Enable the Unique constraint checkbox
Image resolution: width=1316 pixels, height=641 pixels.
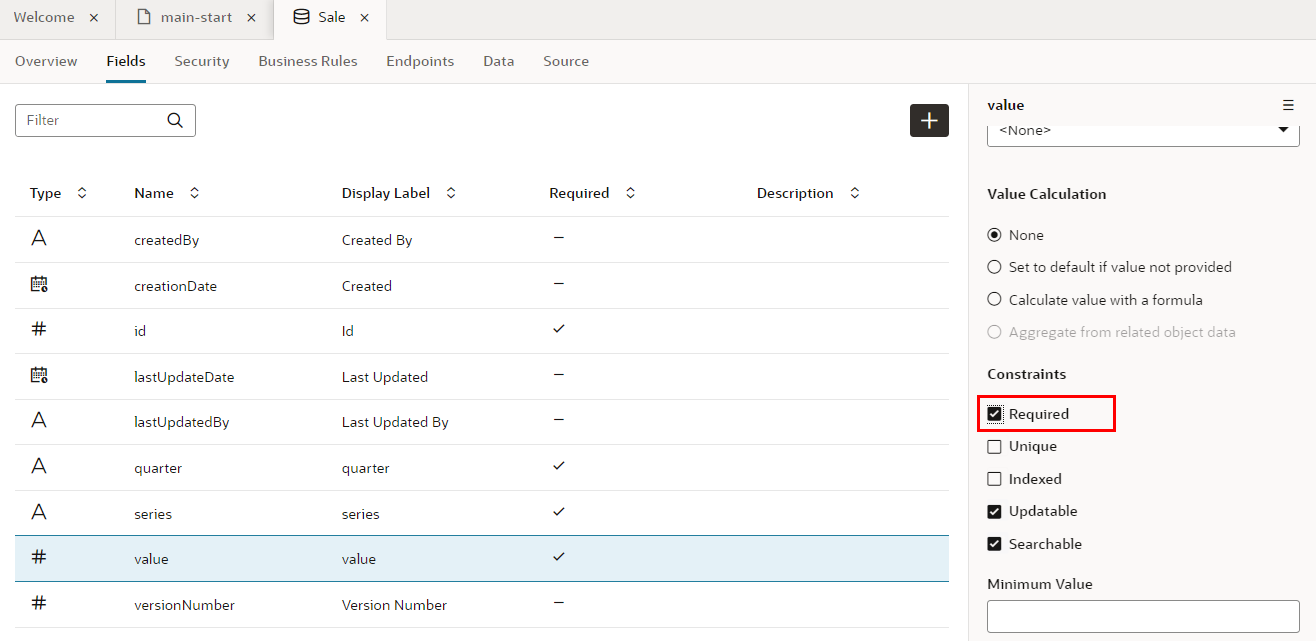[x=994, y=447]
